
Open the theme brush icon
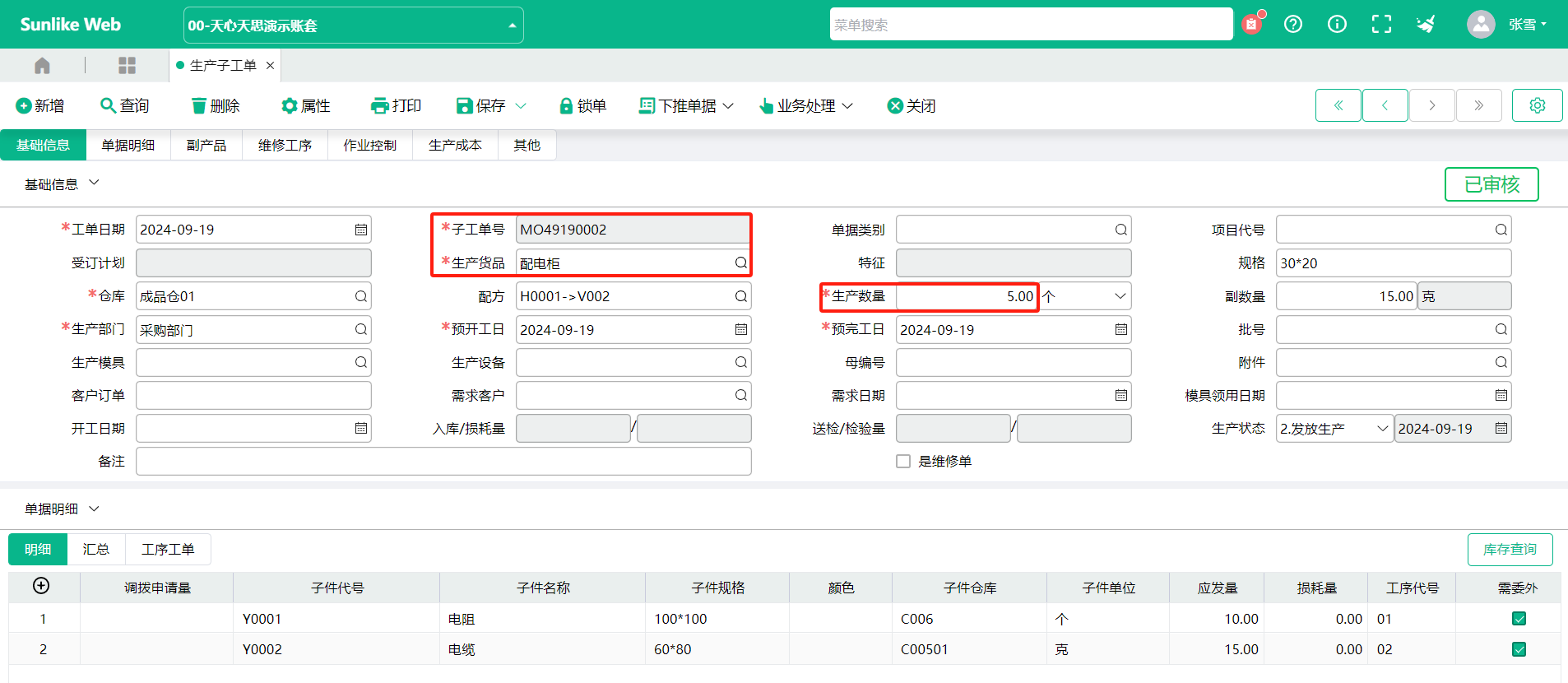point(1426,24)
